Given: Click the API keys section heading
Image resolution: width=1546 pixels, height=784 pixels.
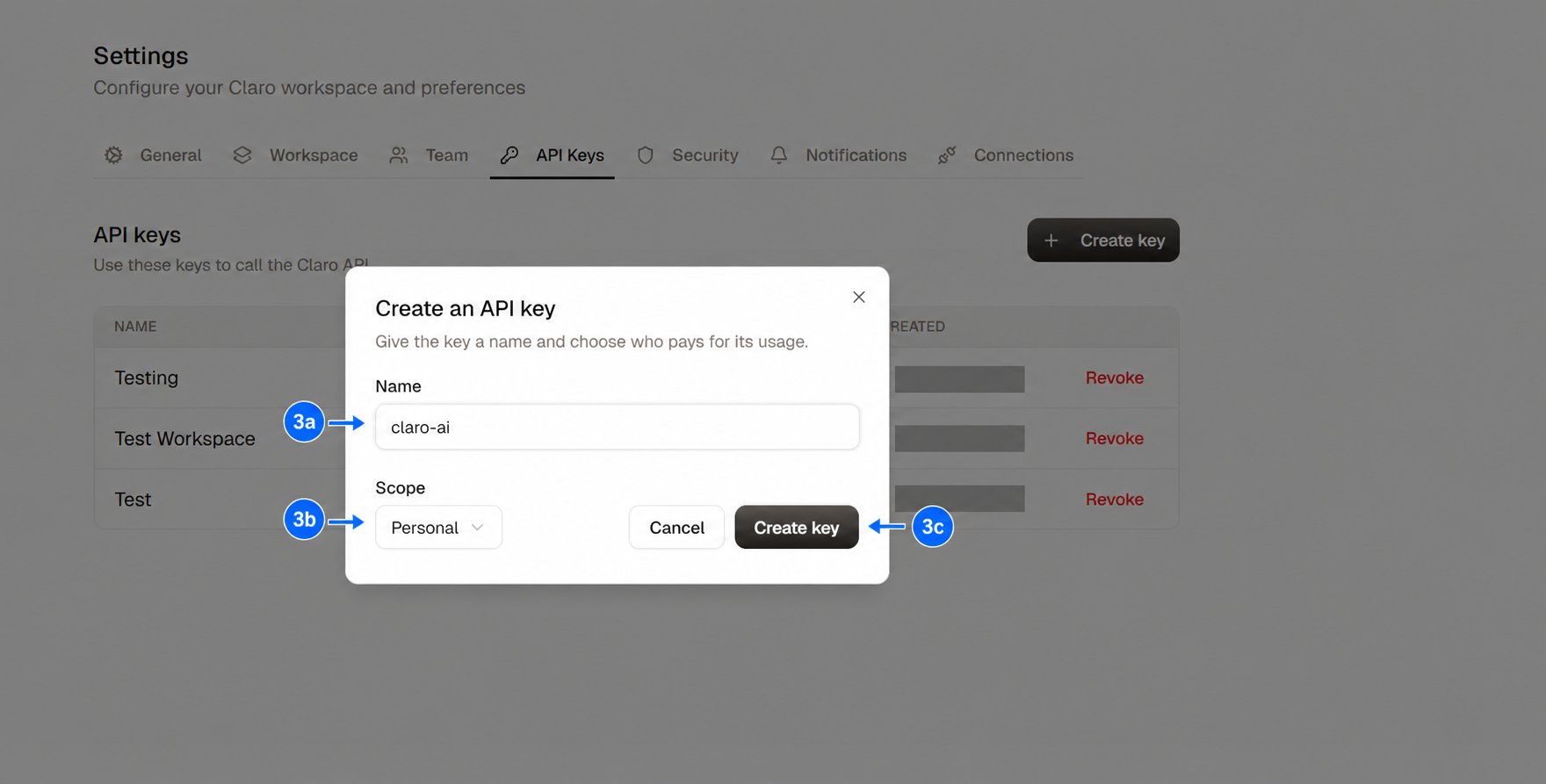Looking at the screenshot, I should point(137,234).
